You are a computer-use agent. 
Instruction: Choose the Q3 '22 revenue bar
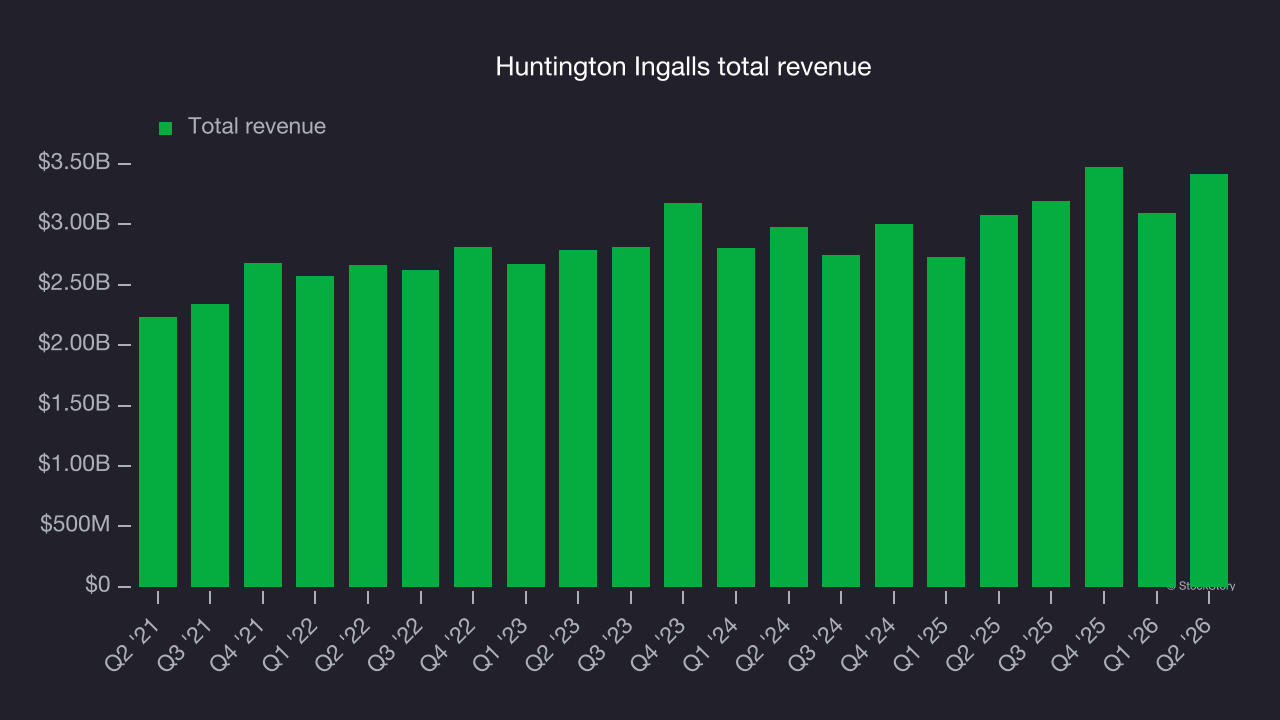click(x=420, y=428)
